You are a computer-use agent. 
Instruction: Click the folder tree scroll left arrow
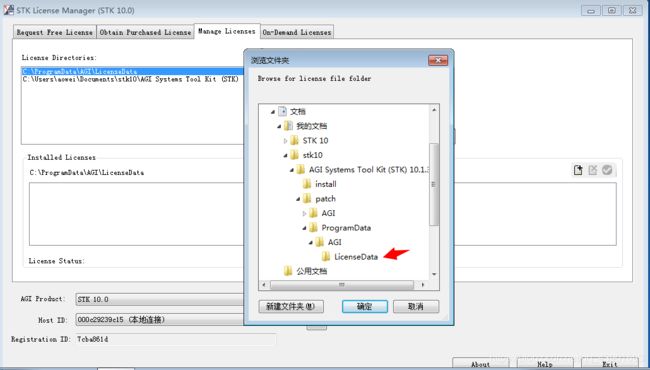(x=264, y=285)
